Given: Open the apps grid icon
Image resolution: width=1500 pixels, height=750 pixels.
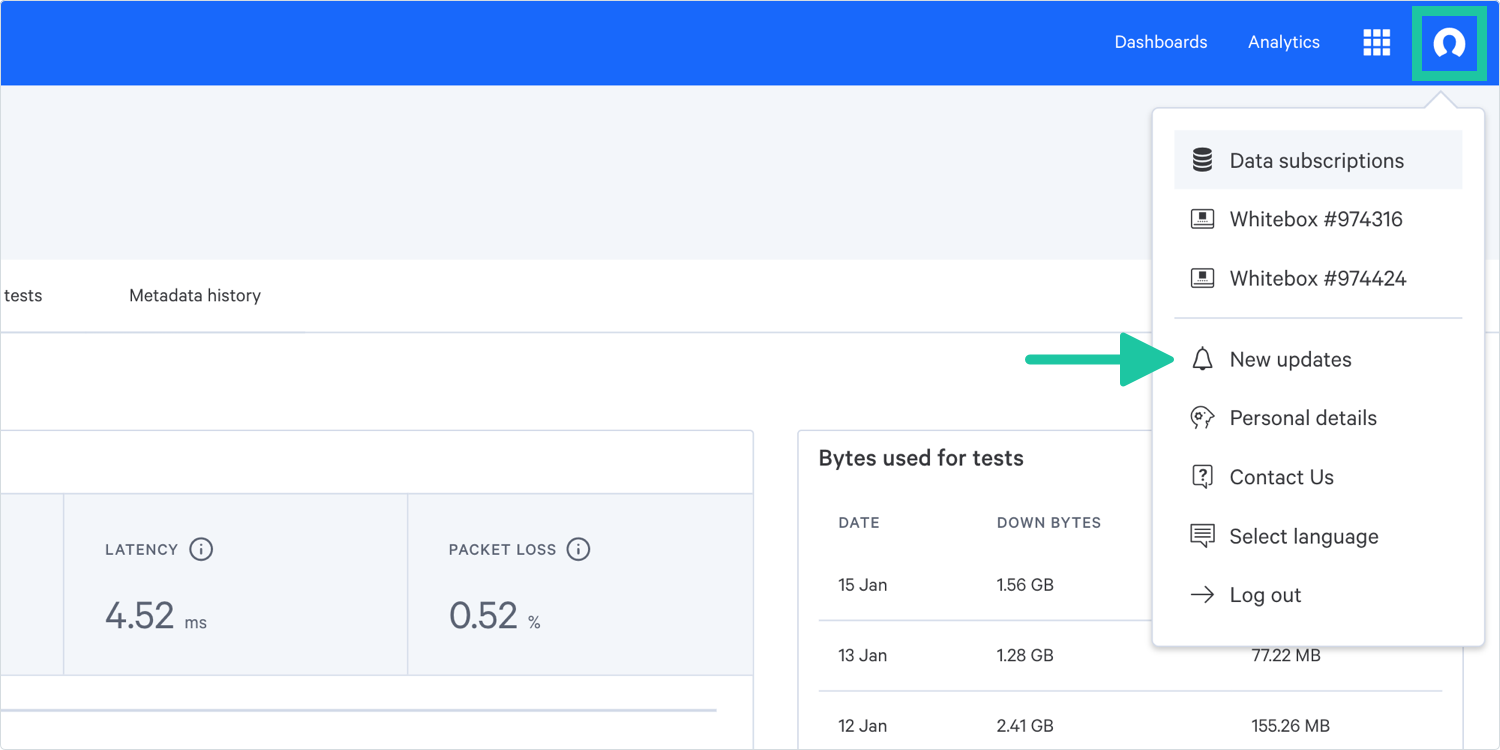Looking at the screenshot, I should click(1376, 43).
